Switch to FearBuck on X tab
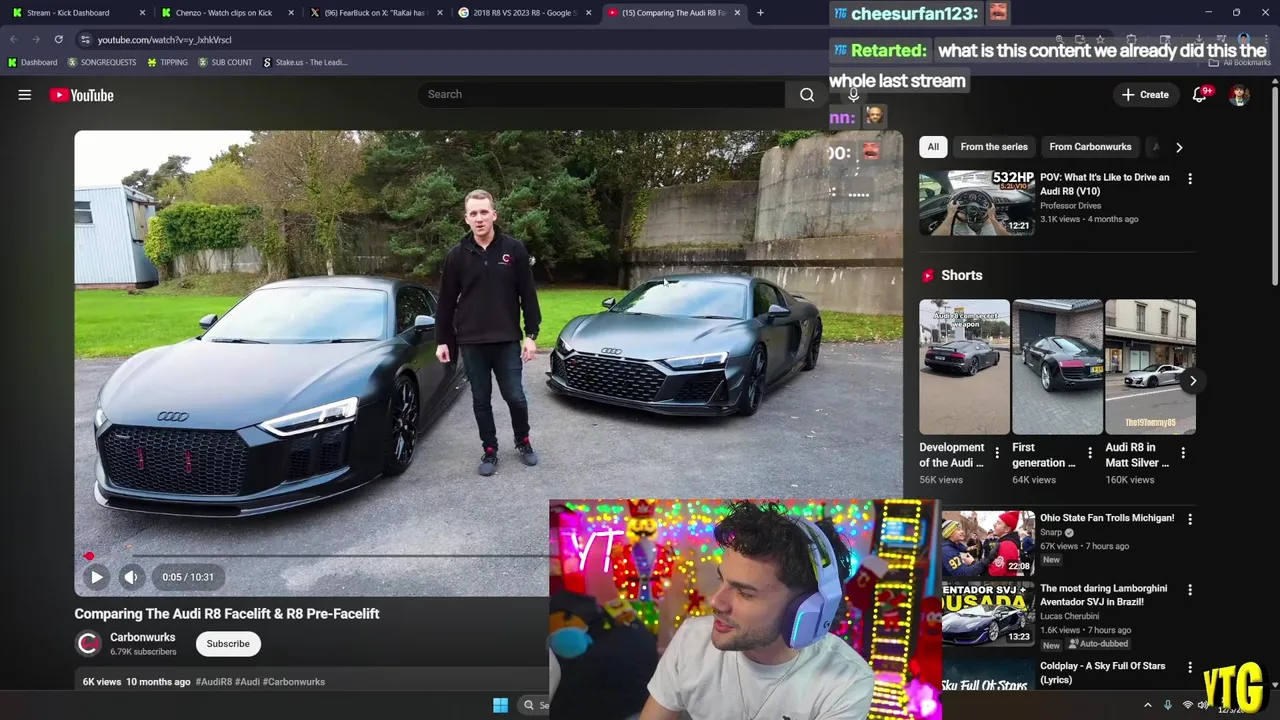The width and height of the screenshot is (1280, 720). [x=374, y=13]
